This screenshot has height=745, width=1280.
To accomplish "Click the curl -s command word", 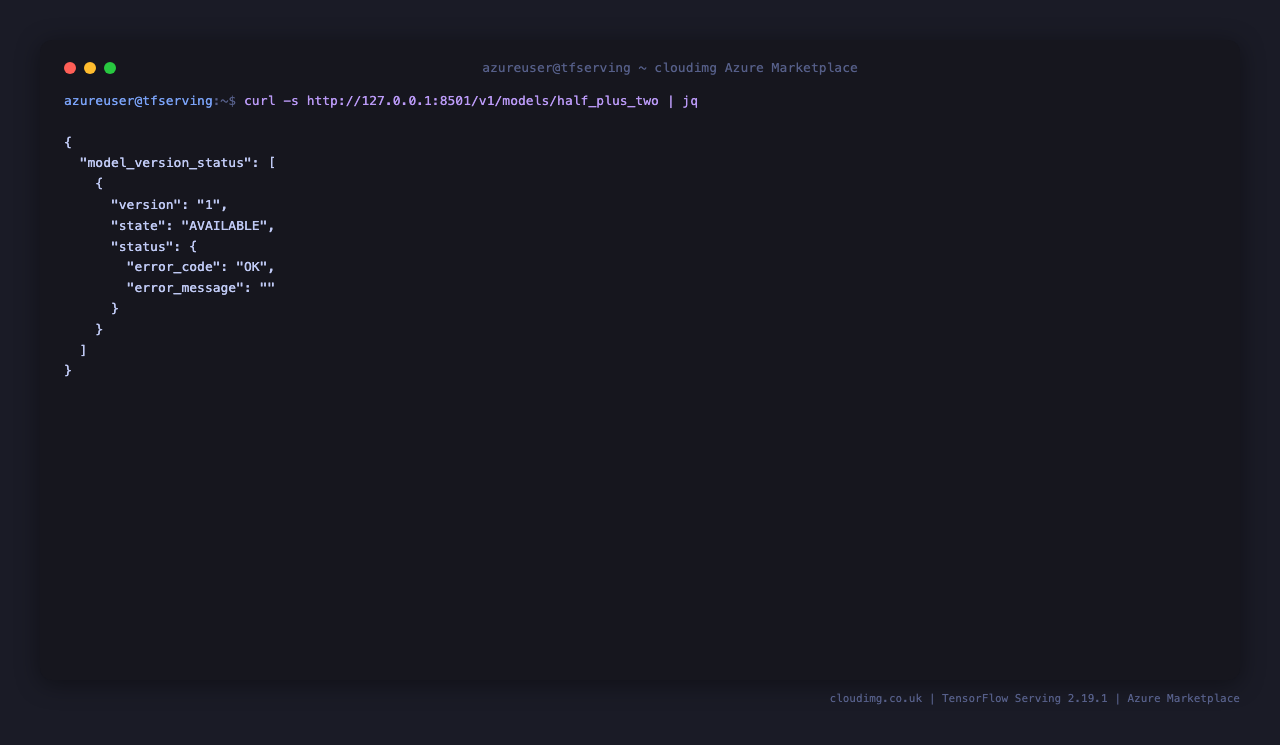I will click(x=271, y=101).
